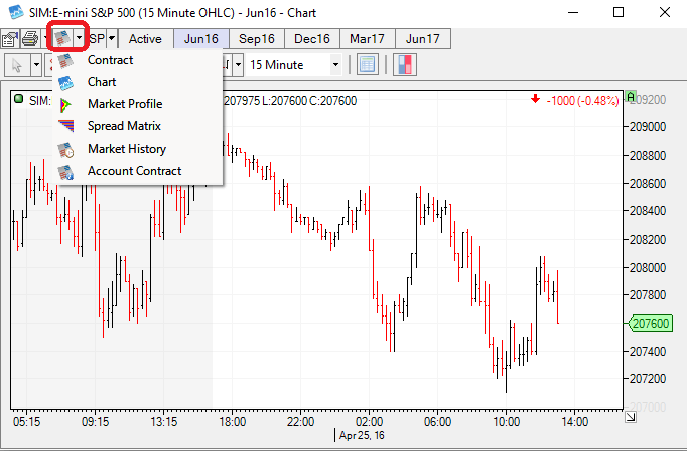Screen dimensions: 687x451
Task: Open Market History from the menu
Action: [x=126, y=149]
